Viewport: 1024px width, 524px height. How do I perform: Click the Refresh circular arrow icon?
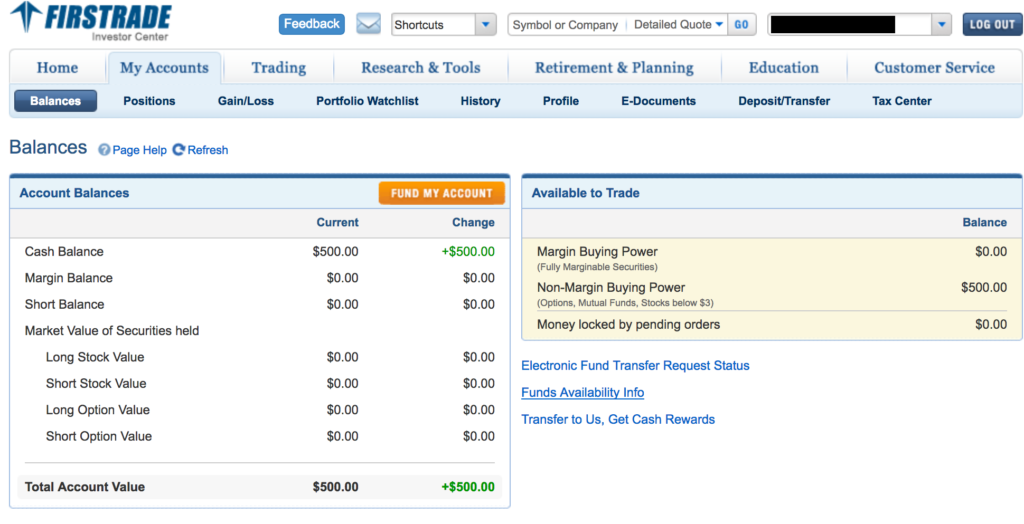[179, 150]
